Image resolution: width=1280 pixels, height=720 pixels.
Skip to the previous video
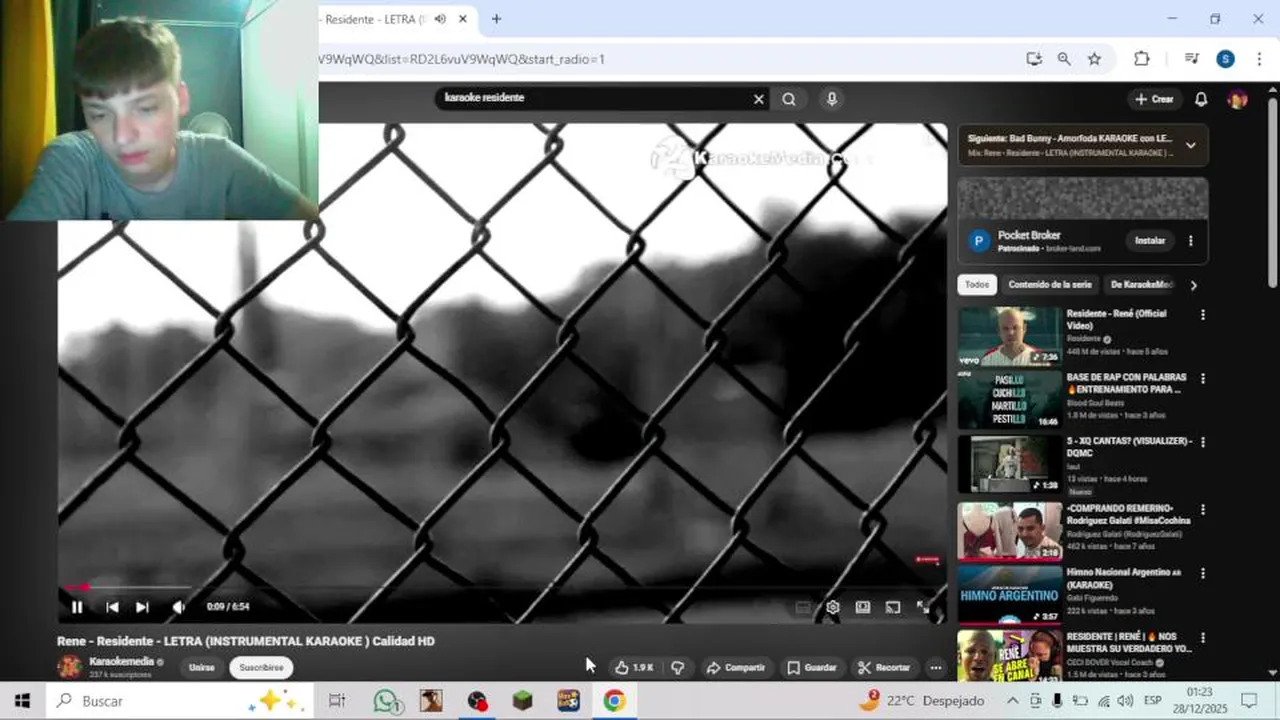point(112,607)
